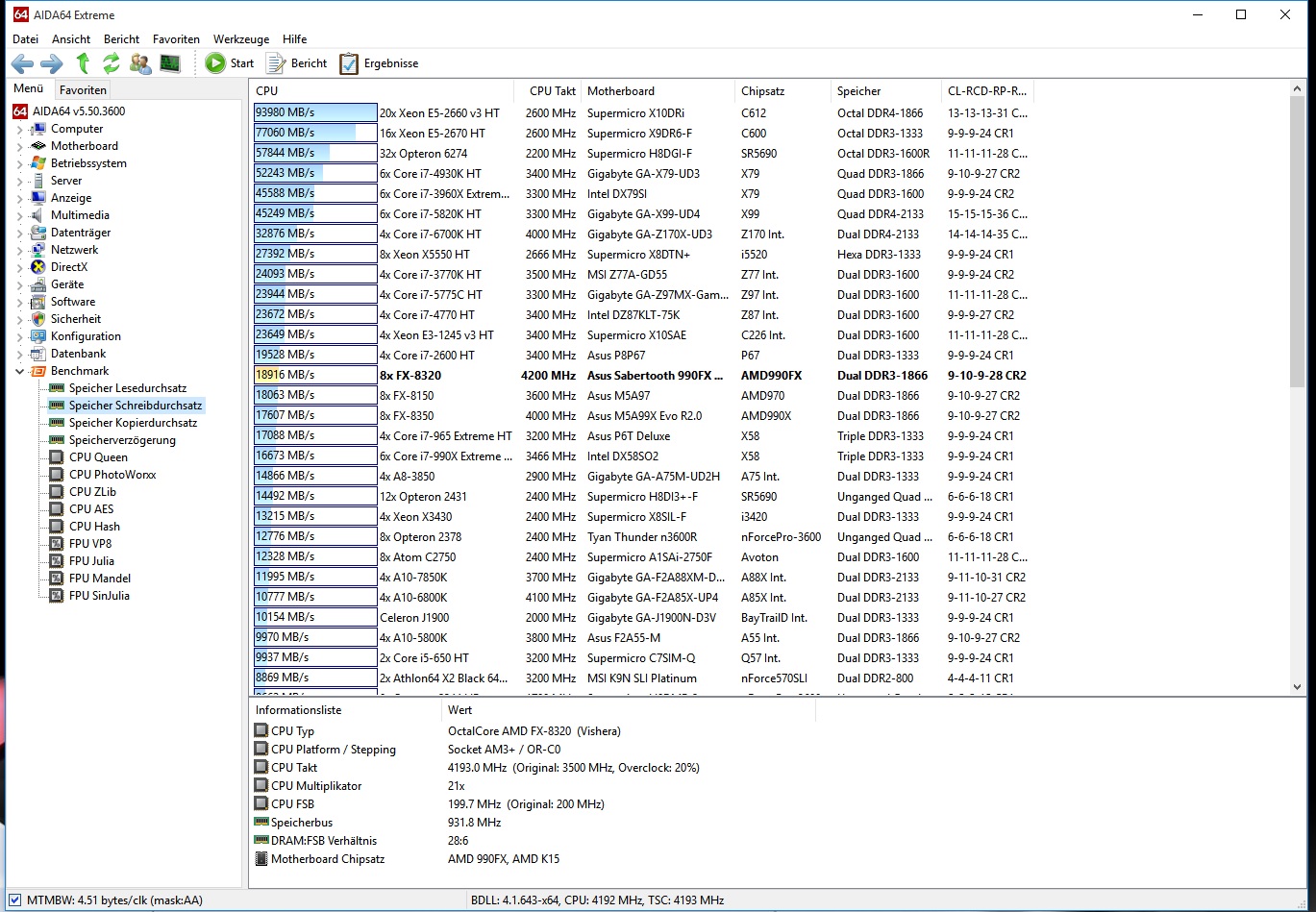1316x912 pixels.
Task: Expand the Multimedia tree node
Action: pyautogui.click(x=20, y=215)
